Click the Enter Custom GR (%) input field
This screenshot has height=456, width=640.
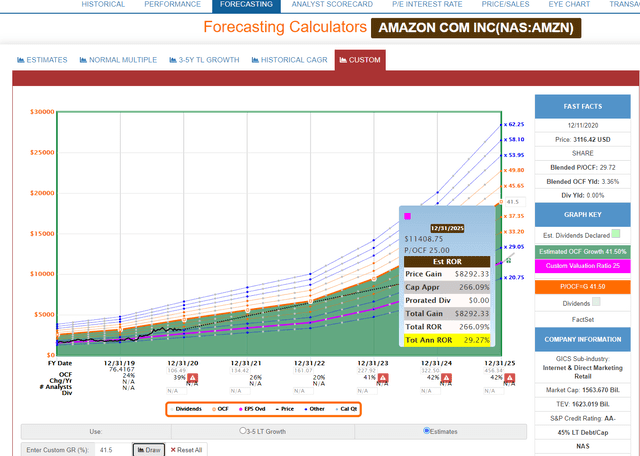coord(113,450)
